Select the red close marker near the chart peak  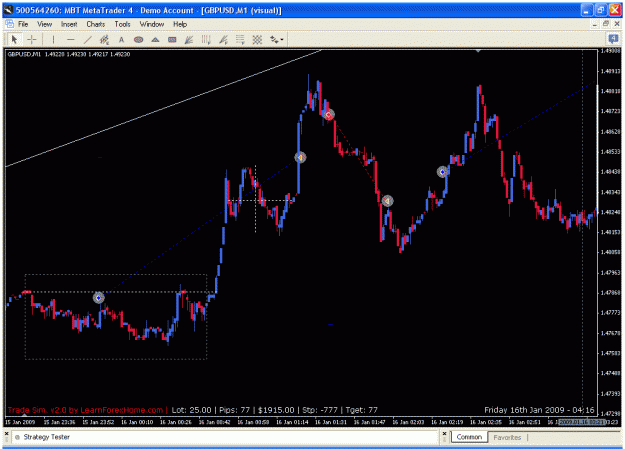[328, 115]
